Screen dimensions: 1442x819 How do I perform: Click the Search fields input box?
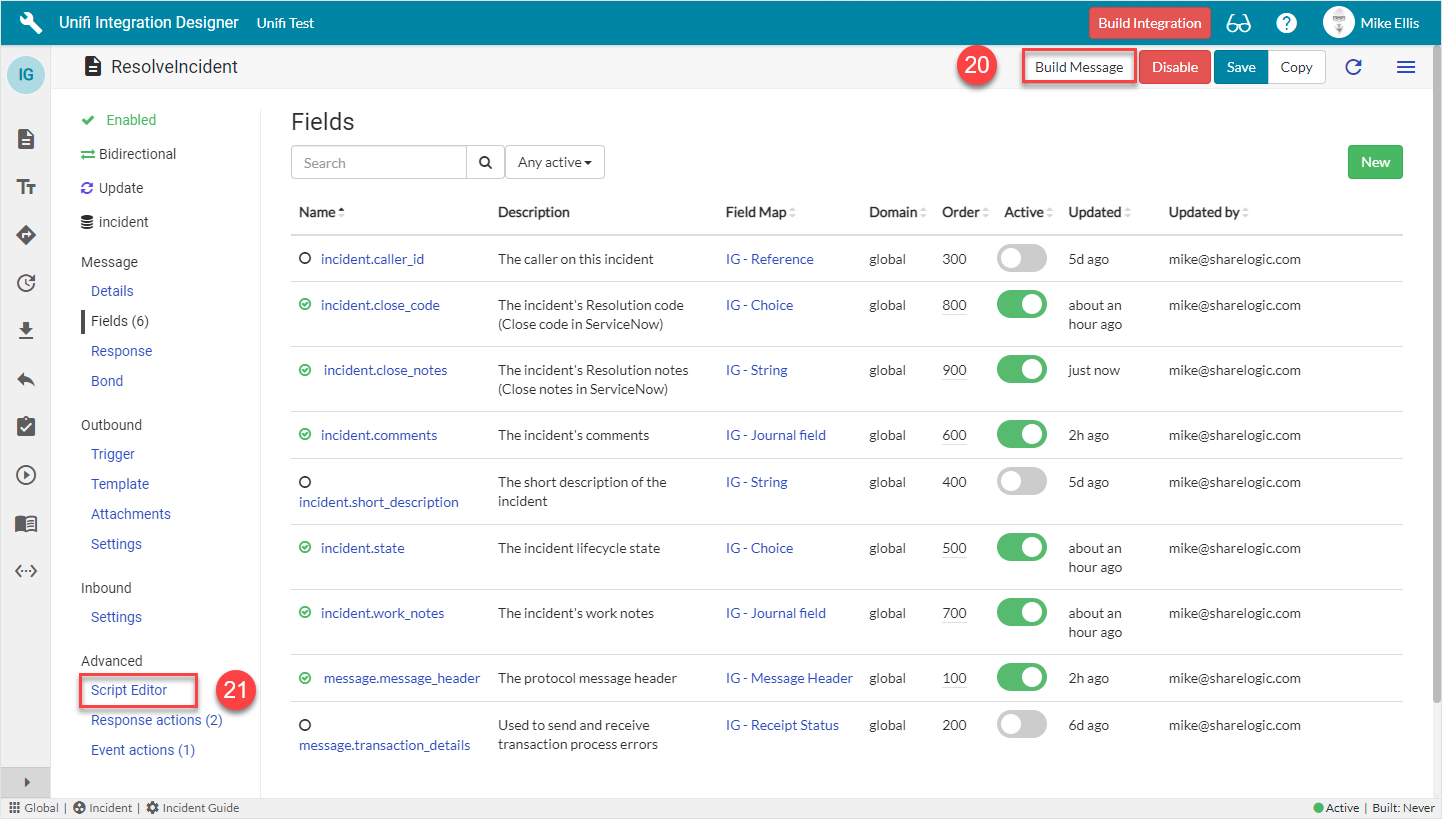(x=379, y=163)
